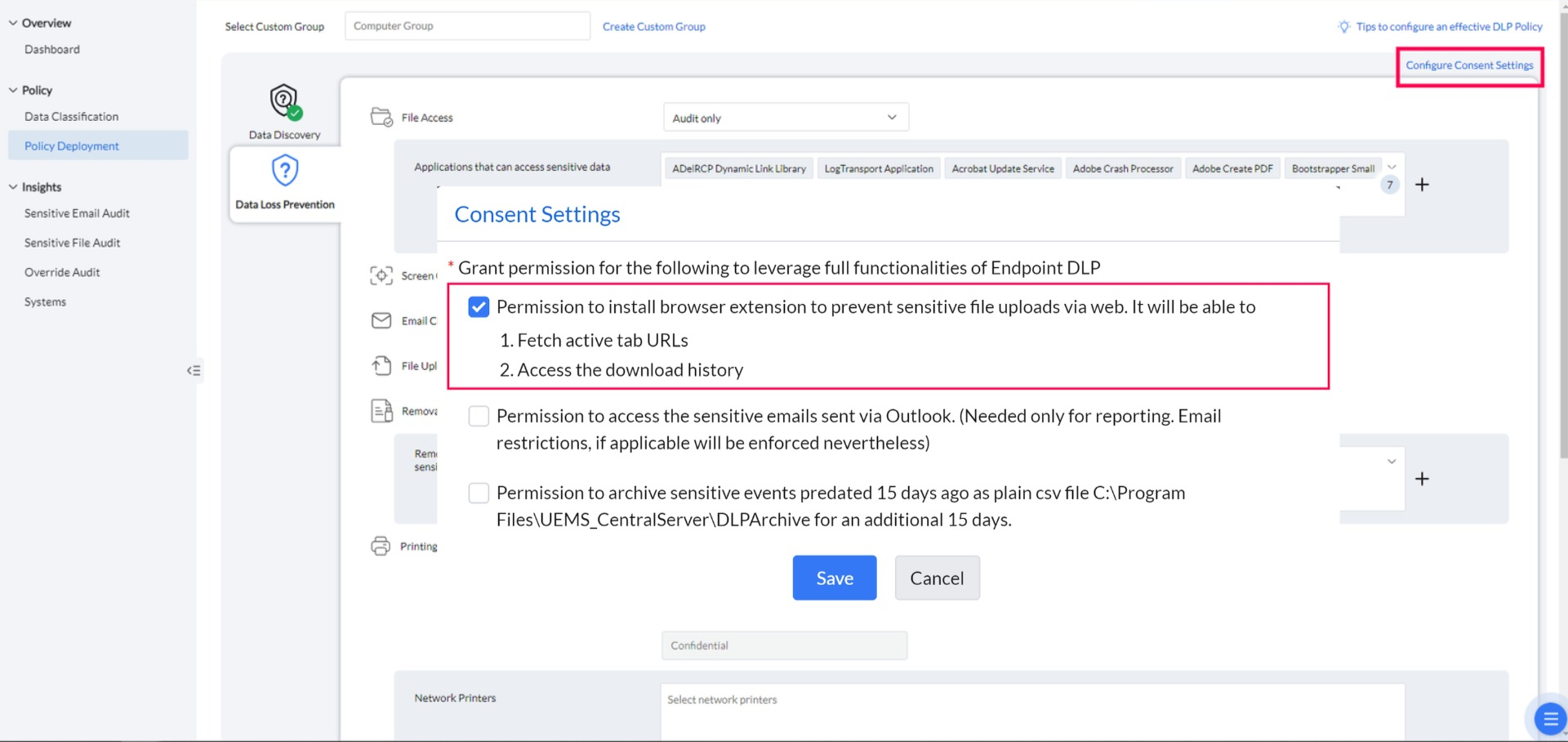The height and width of the screenshot is (742, 1568).
Task: Add an application with the plus icon
Action: point(1422,185)
